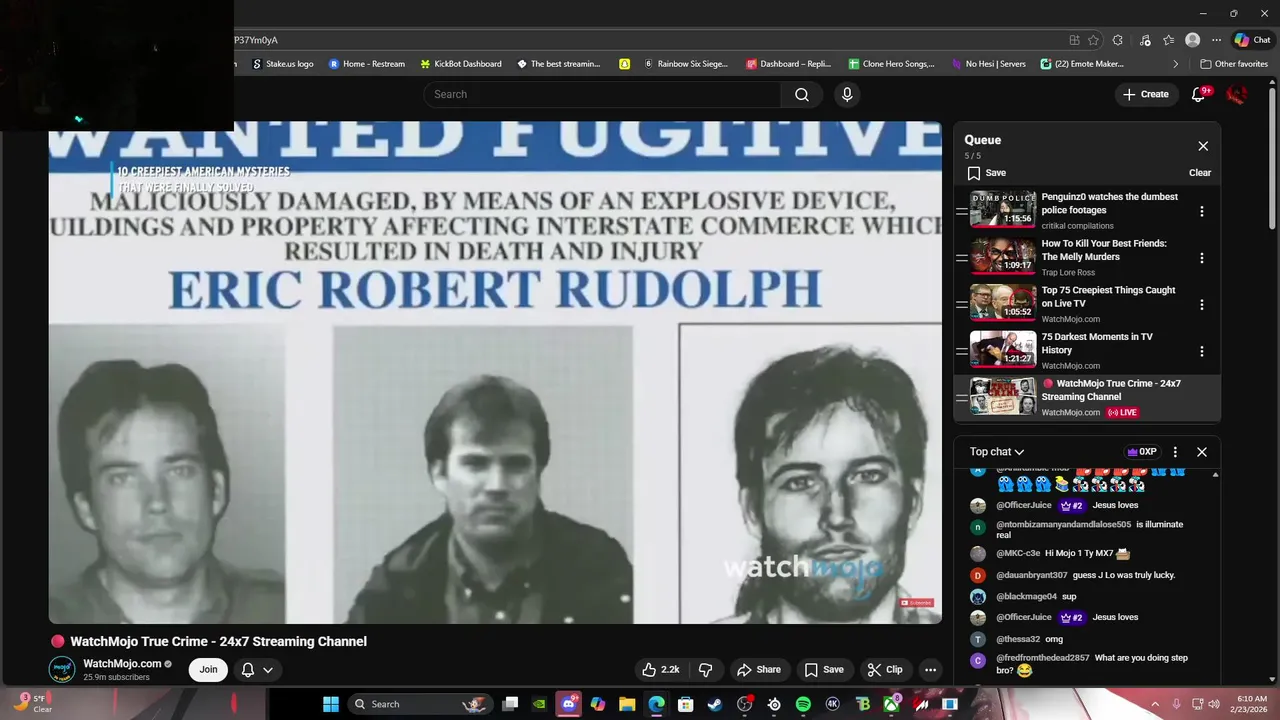The image size is (1280, 720).
Task: Open Rainbow Six Siege bookmark
Action: point(686,64)
